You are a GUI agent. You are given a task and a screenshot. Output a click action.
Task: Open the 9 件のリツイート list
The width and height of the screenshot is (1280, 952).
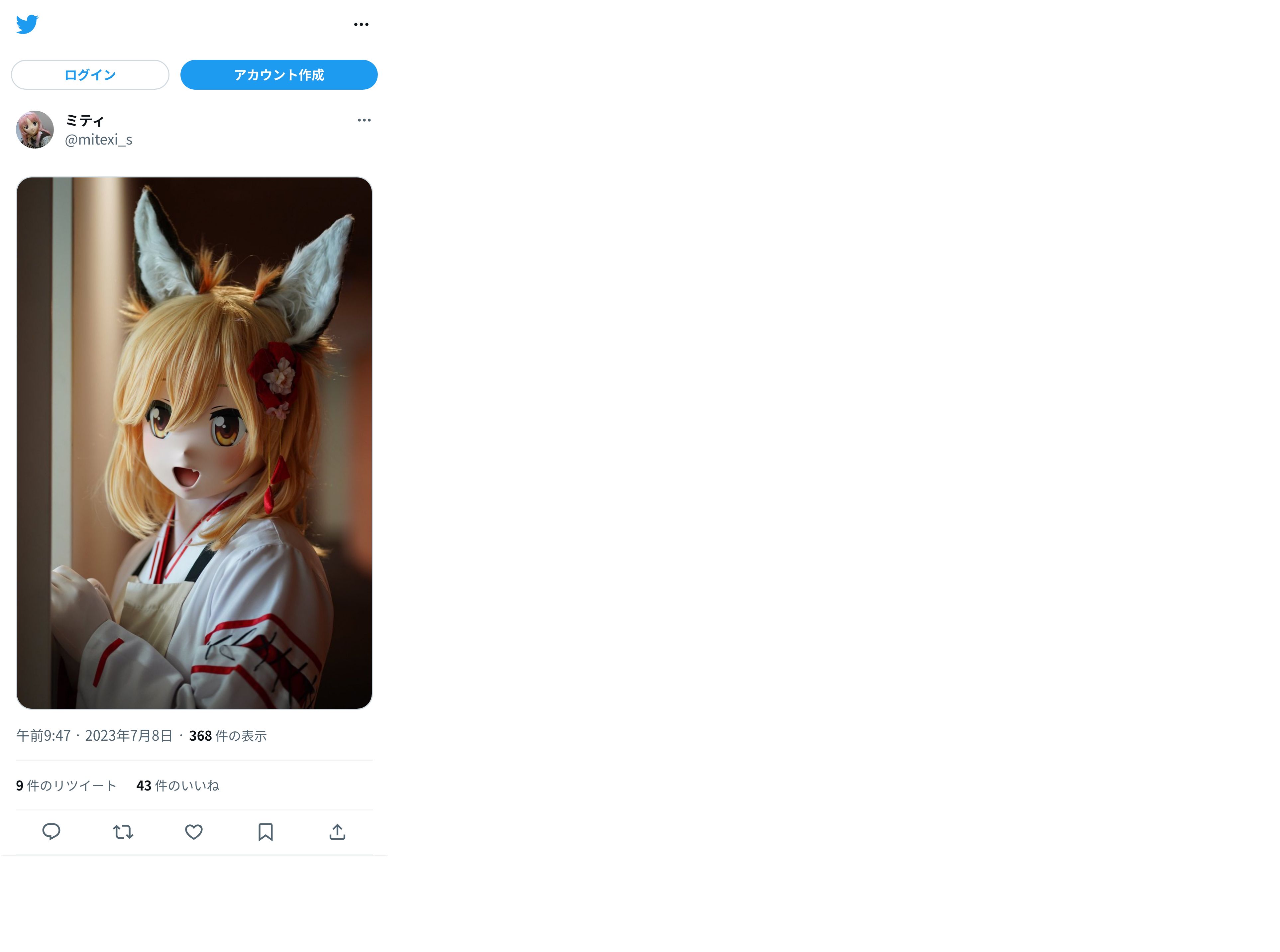click(66, 786)
